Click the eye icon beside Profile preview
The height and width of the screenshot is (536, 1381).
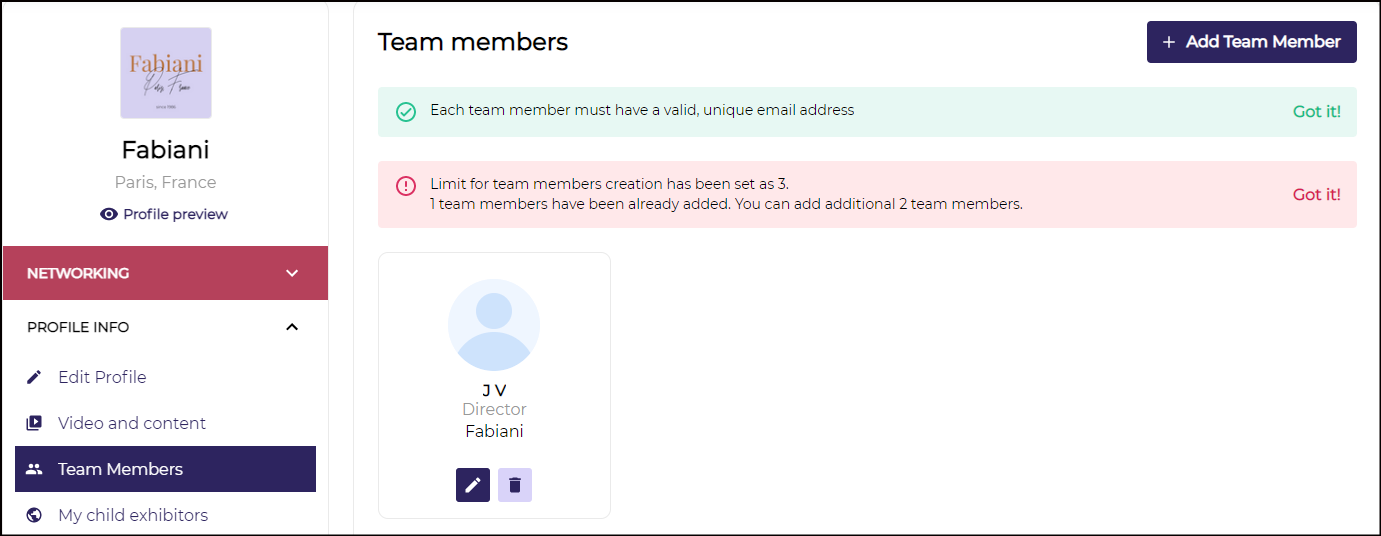coord(109,214)
